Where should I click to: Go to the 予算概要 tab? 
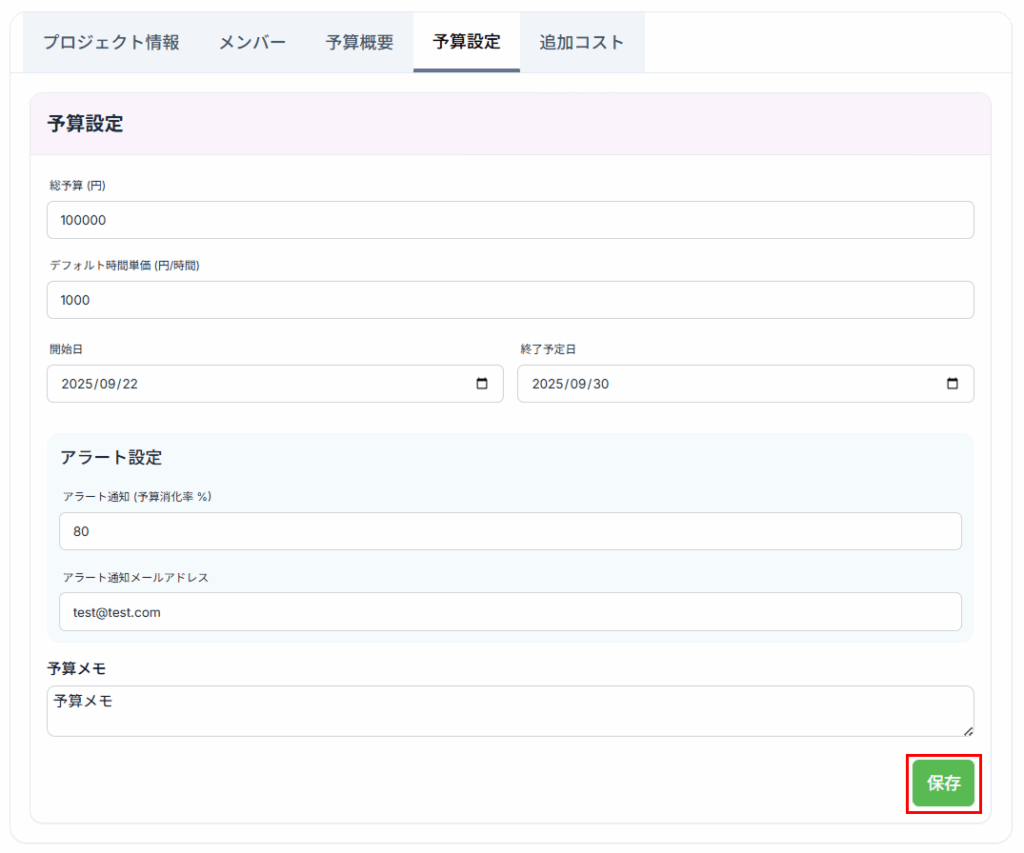pyautogui.click(x=359, y=42)
